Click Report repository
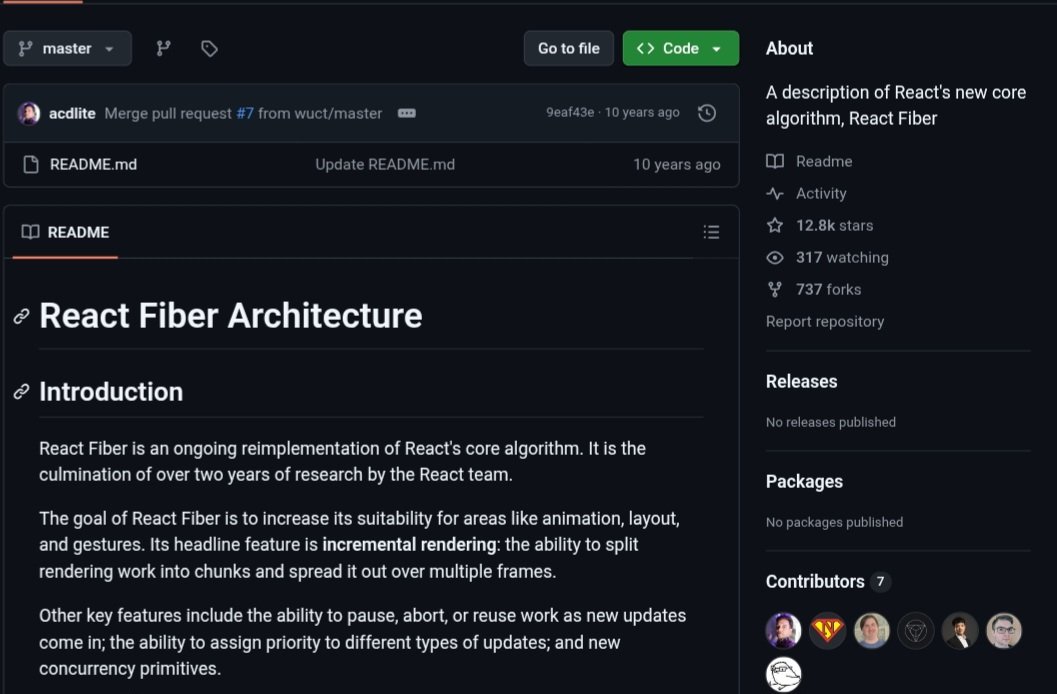This screenshot has height=694, width=1057. pos(824,321)
